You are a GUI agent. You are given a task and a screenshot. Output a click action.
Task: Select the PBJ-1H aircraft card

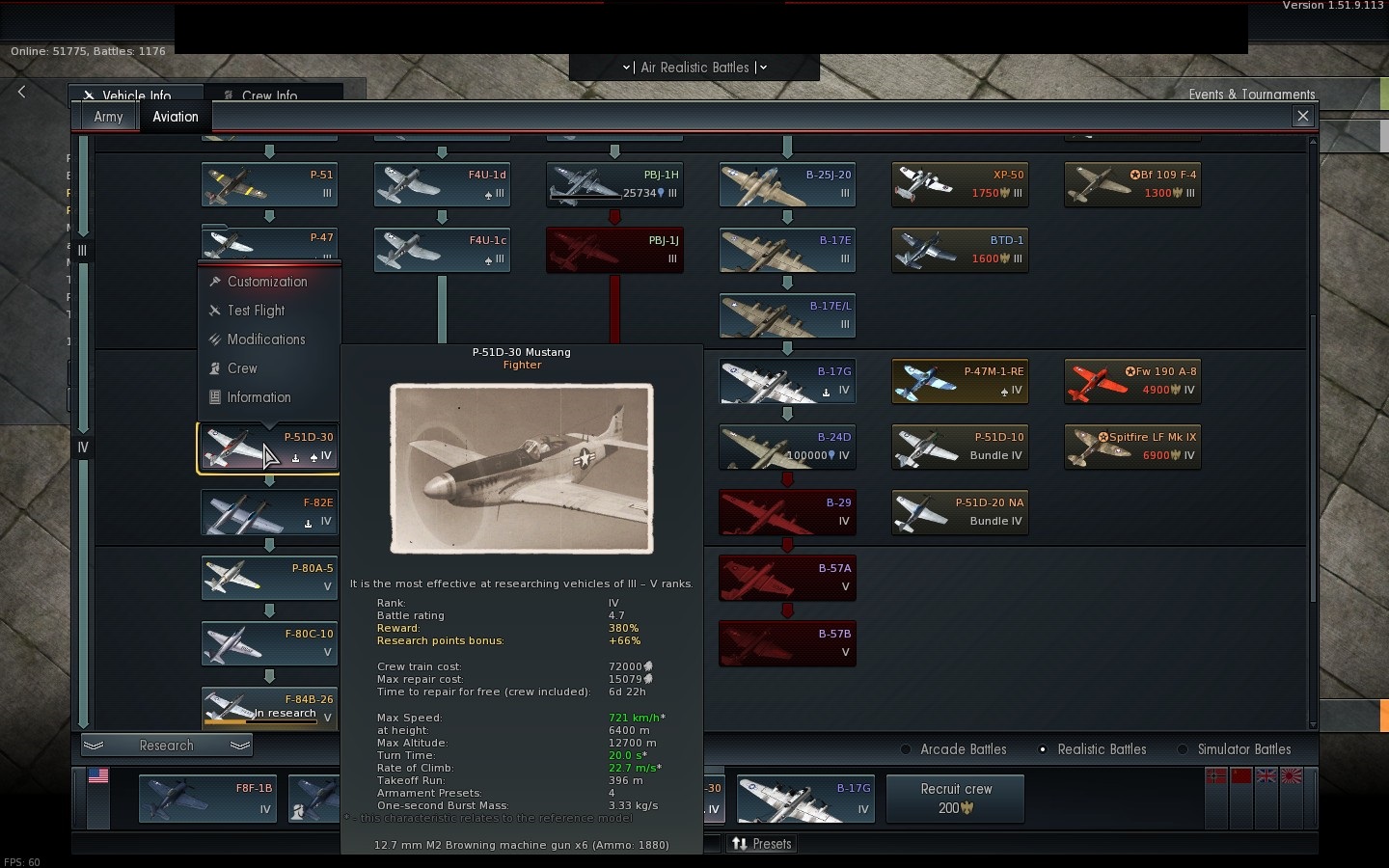pos(614,184)
